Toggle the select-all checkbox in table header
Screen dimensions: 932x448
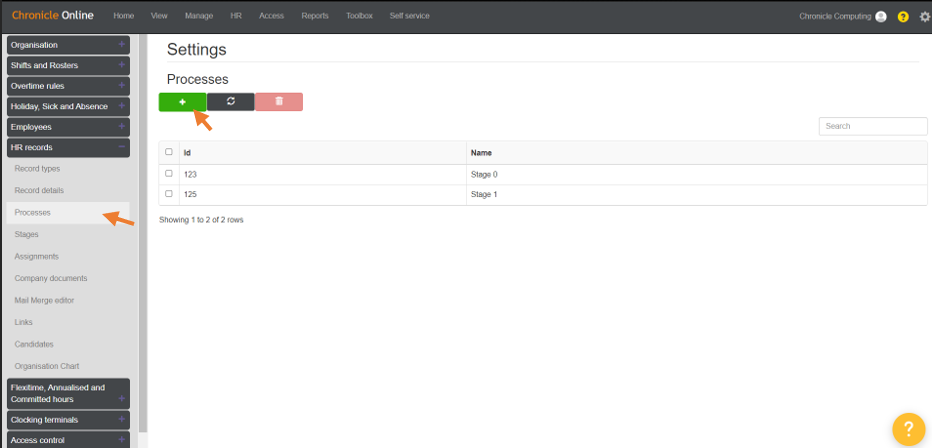(169, 152)
